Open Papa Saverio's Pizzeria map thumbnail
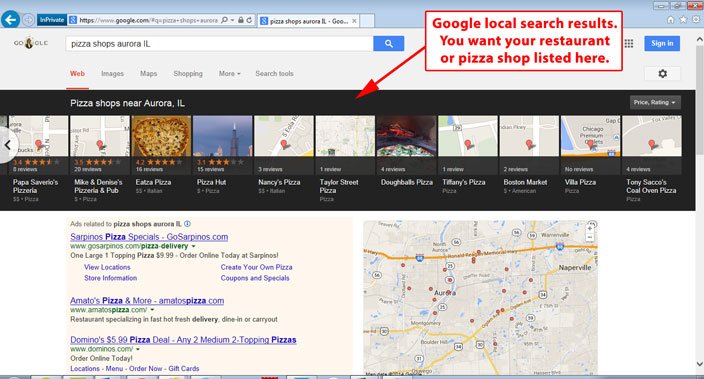This screenshot has width=704, height=379. [x=39, y=137]
